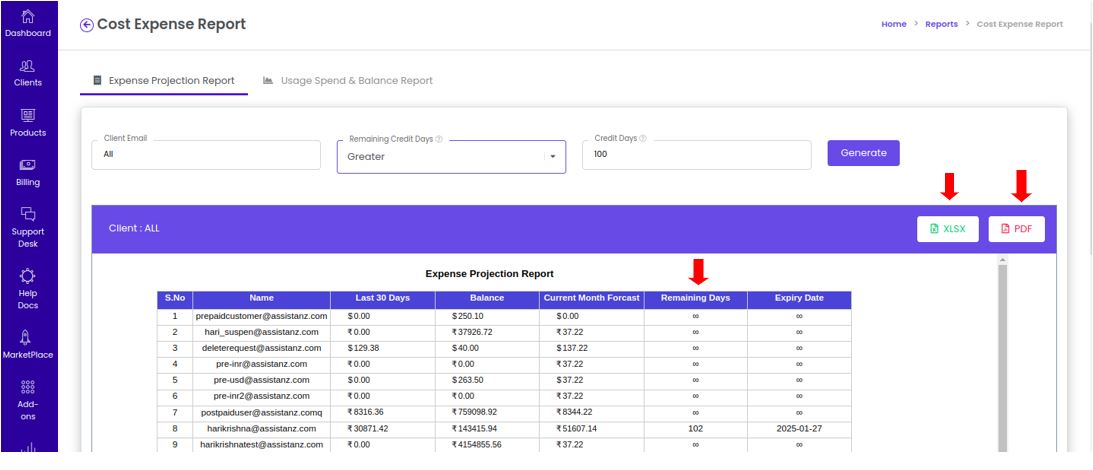This screenshot has width=1093, height=470.
Task: Click balance value ₹4154855.56
Action: [x=477, y=445]
